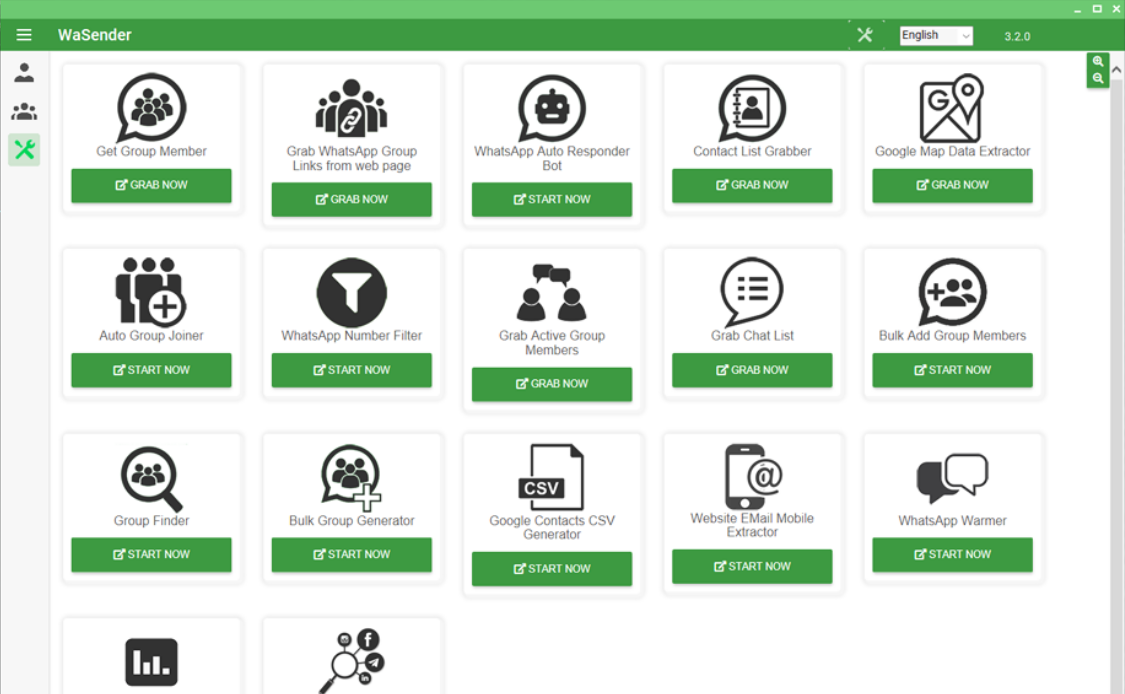Grab Now under Contact List Grabber
The width and height of the screenshot is (1125, 694).
click(752, 185)
